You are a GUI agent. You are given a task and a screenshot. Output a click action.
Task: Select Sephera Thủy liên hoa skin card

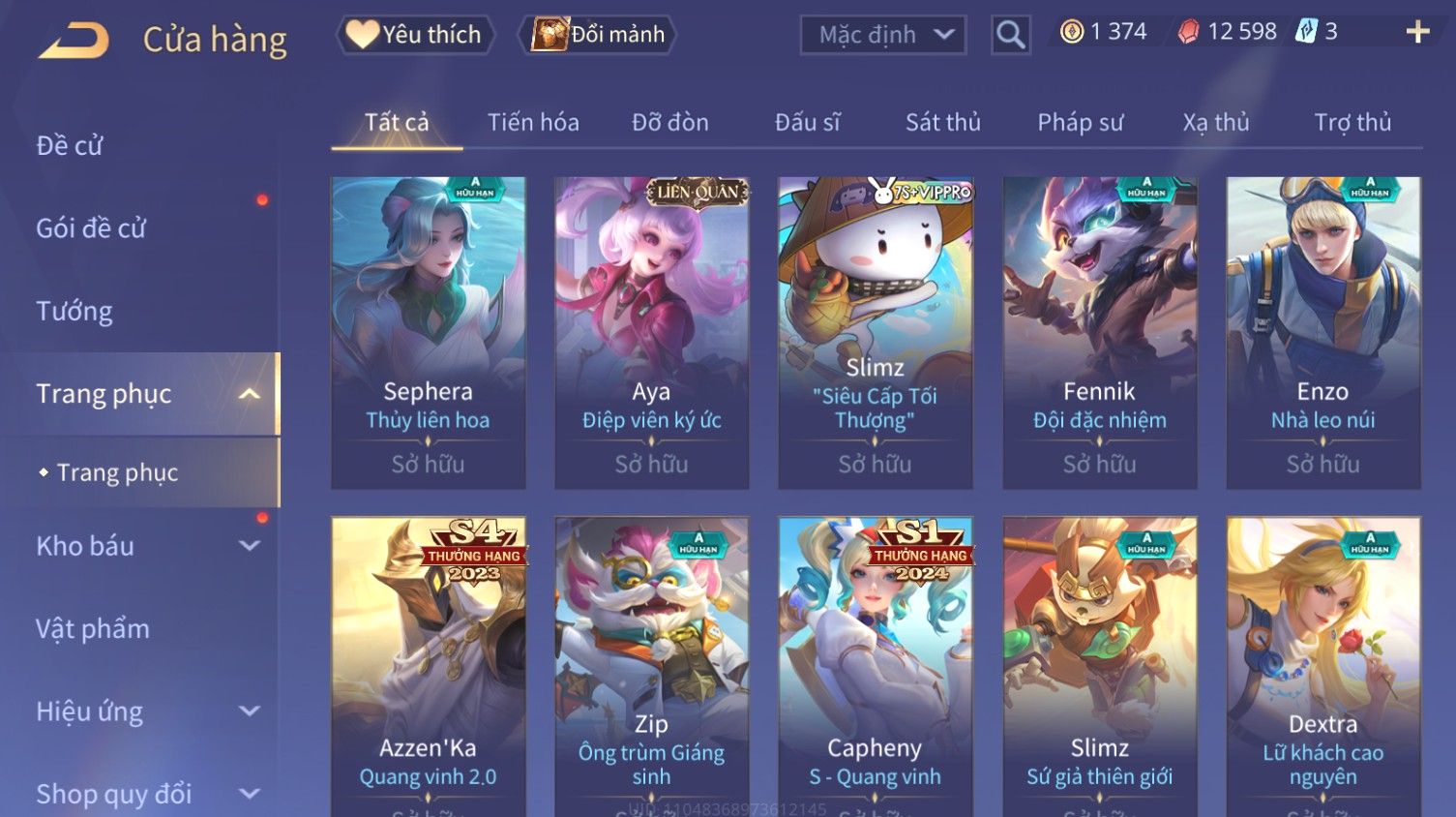(429, 332)
